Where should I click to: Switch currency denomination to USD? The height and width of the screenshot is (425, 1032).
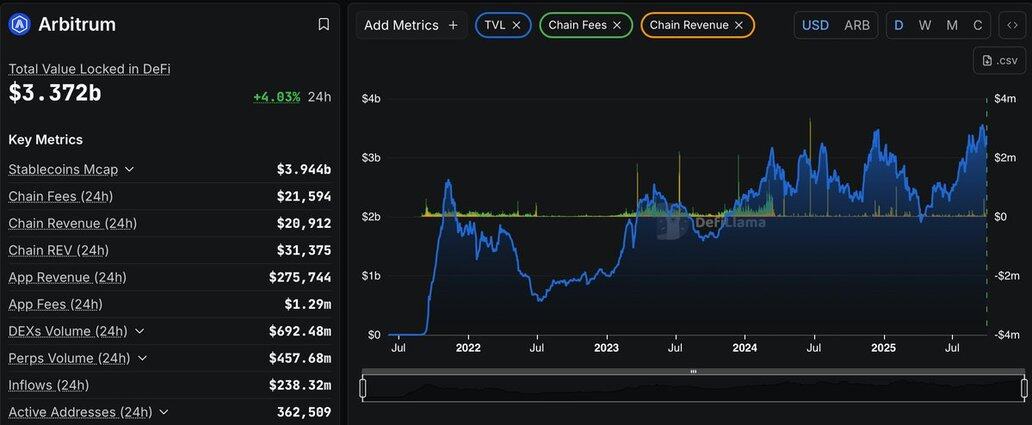click(815, 25)
